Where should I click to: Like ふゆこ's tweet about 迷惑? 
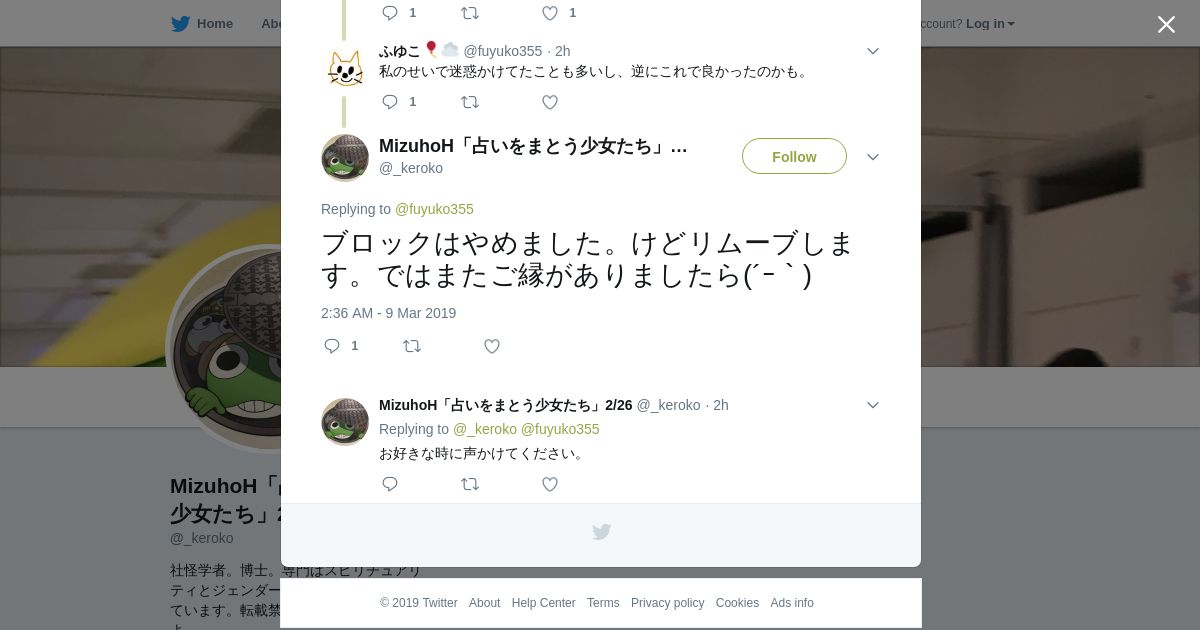click(x=550, y=102)
